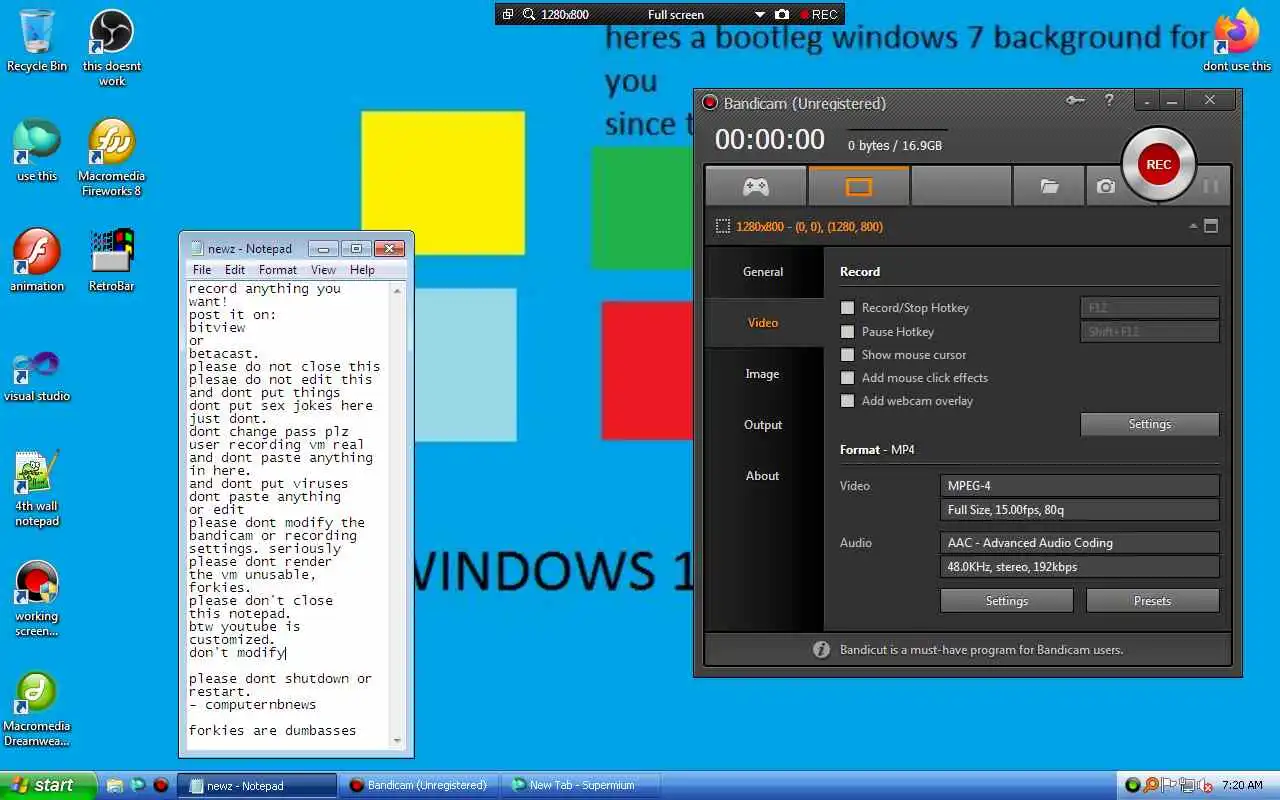Click the Notepad scrollbar up arrow

pyautogui.click(x=397, y=291)
